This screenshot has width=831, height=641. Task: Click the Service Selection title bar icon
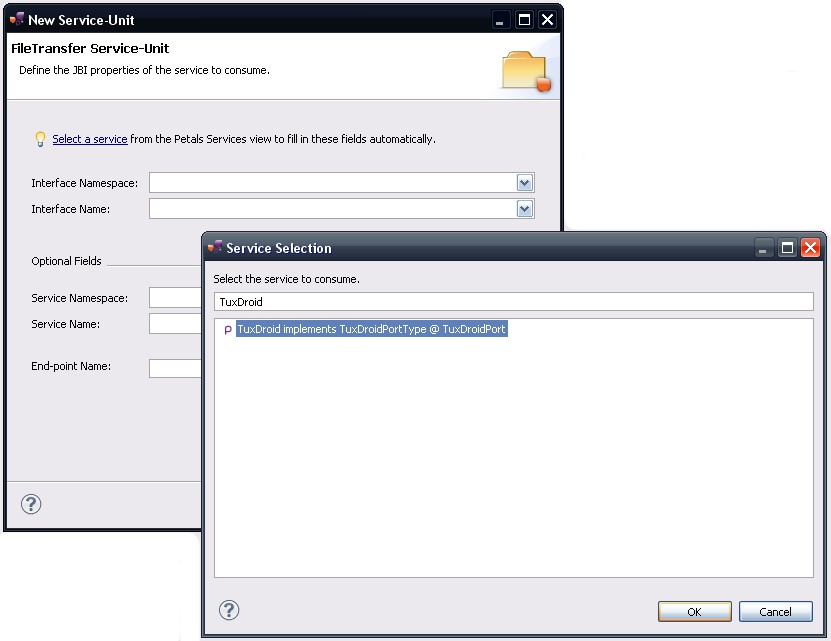[215, 247]
